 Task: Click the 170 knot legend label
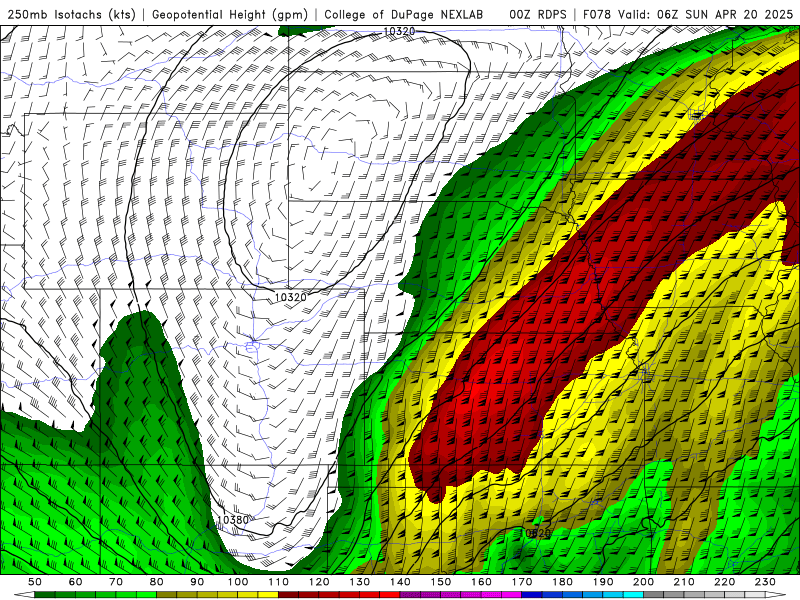[x=522, y=582]
